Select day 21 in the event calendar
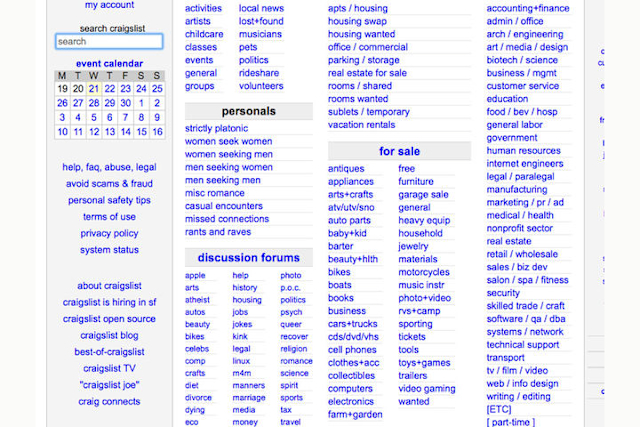The width and height of the screenshot is (640, 427). (94, 89)
